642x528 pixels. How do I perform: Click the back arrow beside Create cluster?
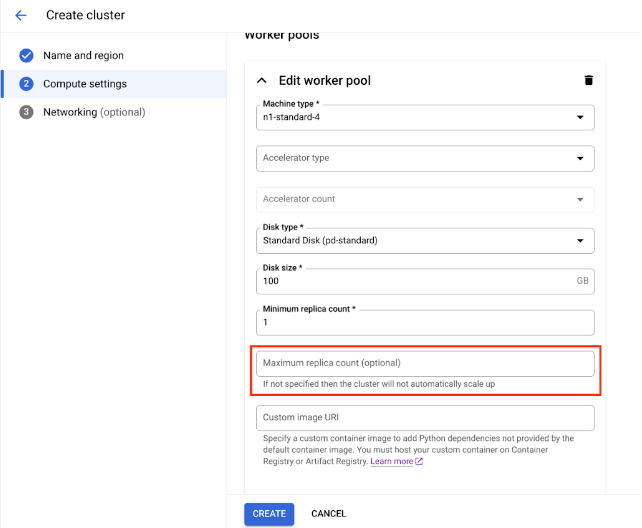coord(21,16)
